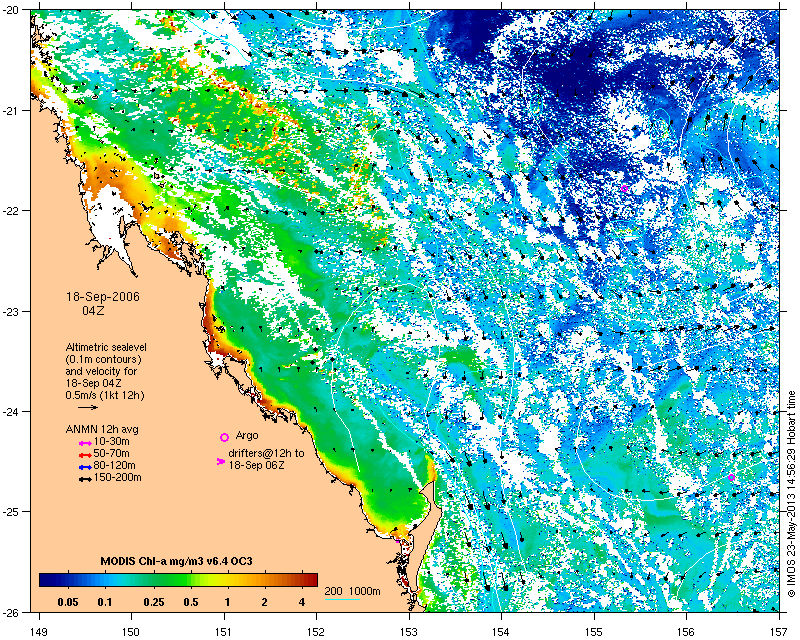This screenshot has width=800, height=640.
Task: Click the blue 80-120m ANMN arrow symbol
Action: tap(85, 466)
